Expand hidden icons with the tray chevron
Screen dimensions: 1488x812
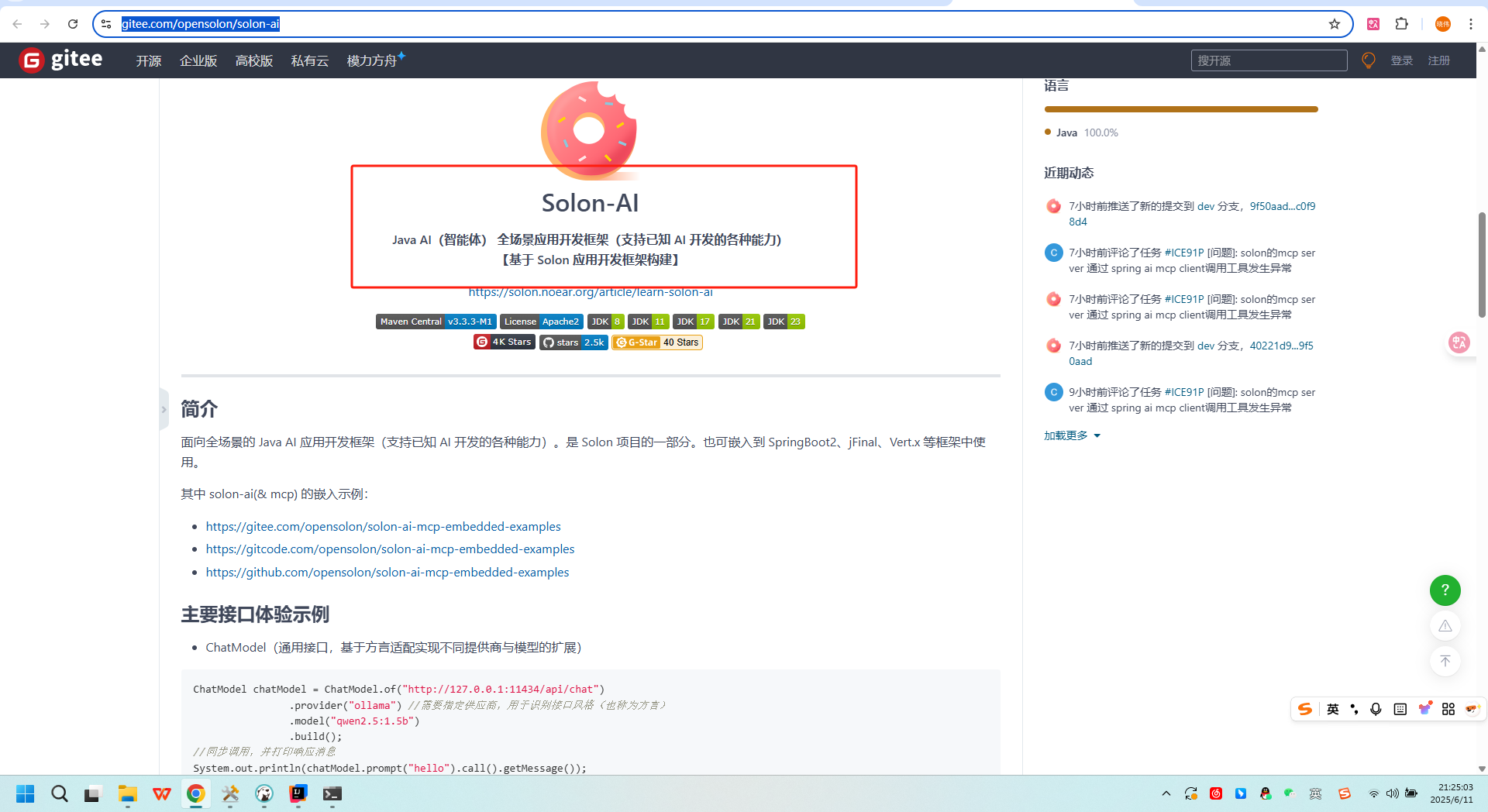click(x=1166, y=793)
